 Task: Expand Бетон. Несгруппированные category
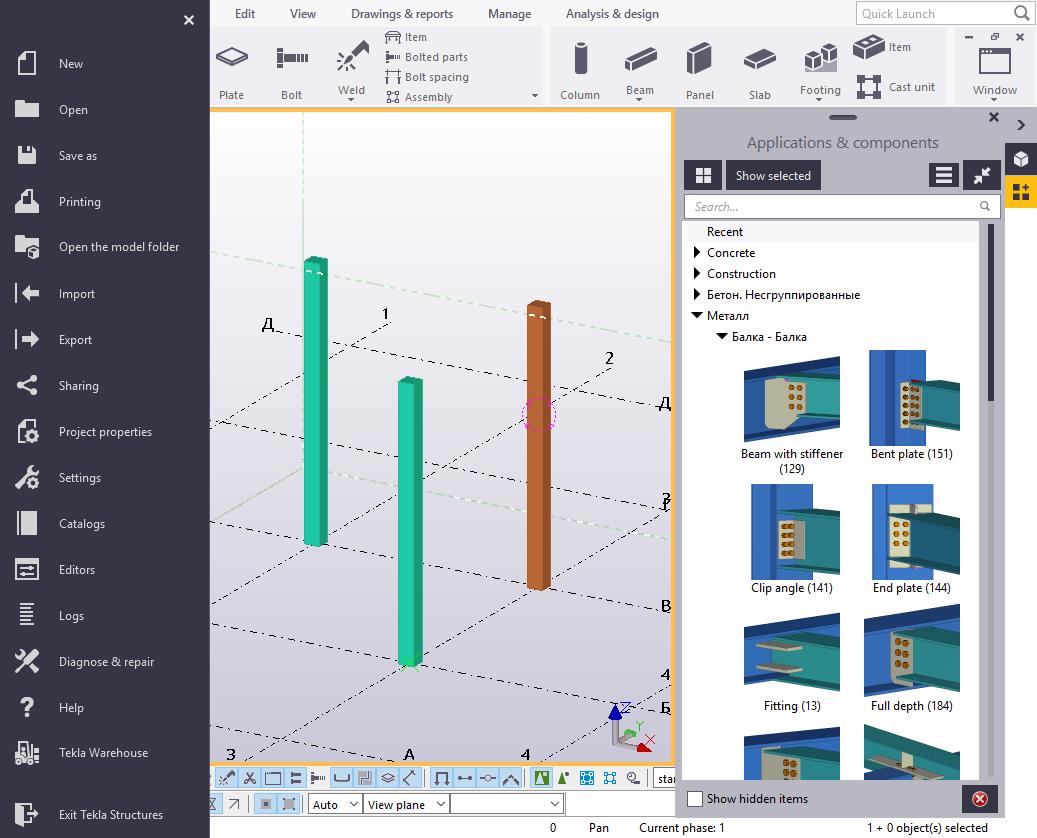696,294
